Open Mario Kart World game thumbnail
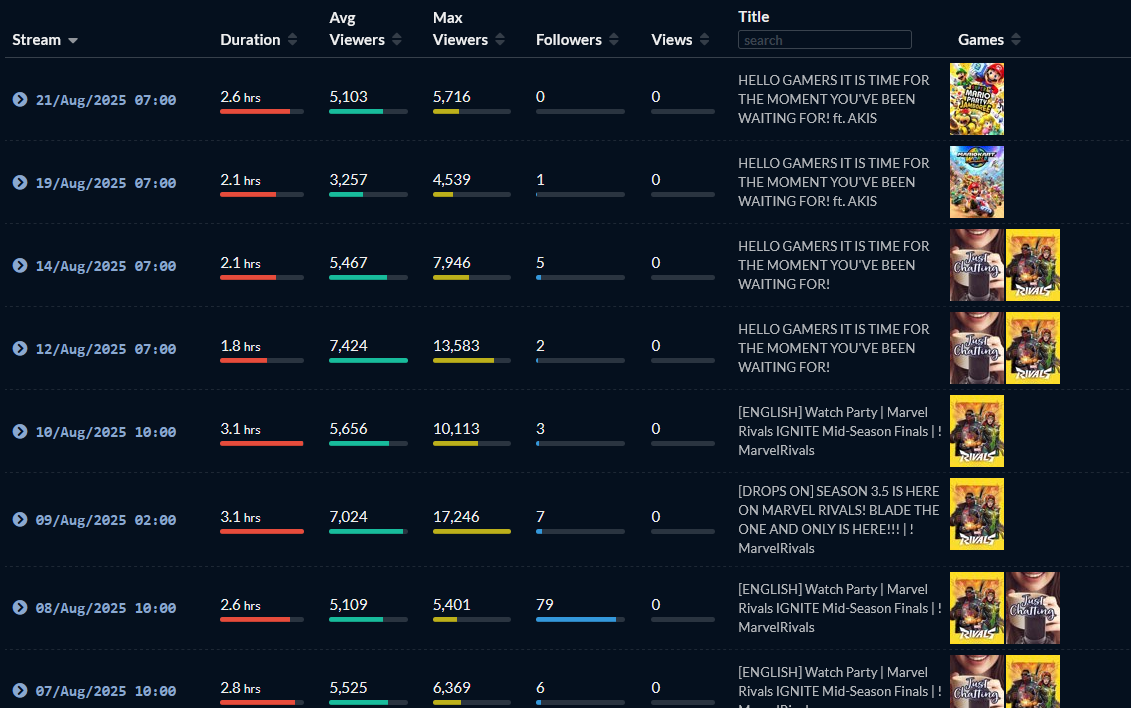The width and height of the screenshot is (1131, 708). 976,182
